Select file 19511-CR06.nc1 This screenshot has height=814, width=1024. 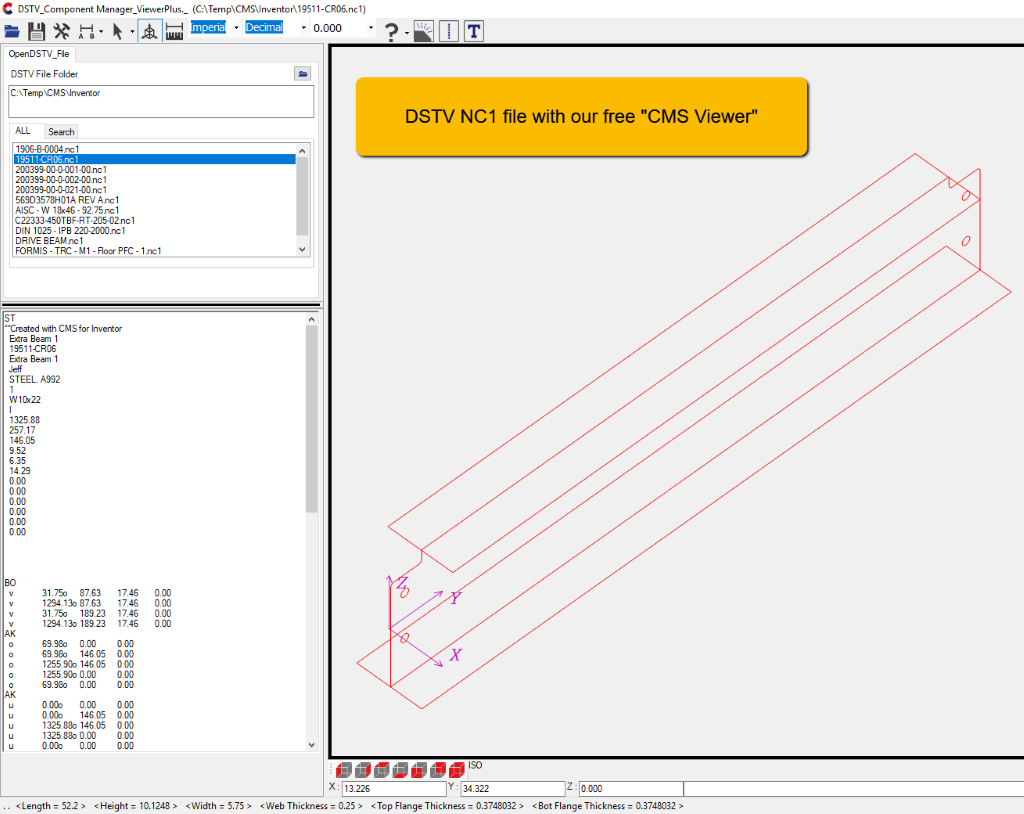(x=154, y=159)
